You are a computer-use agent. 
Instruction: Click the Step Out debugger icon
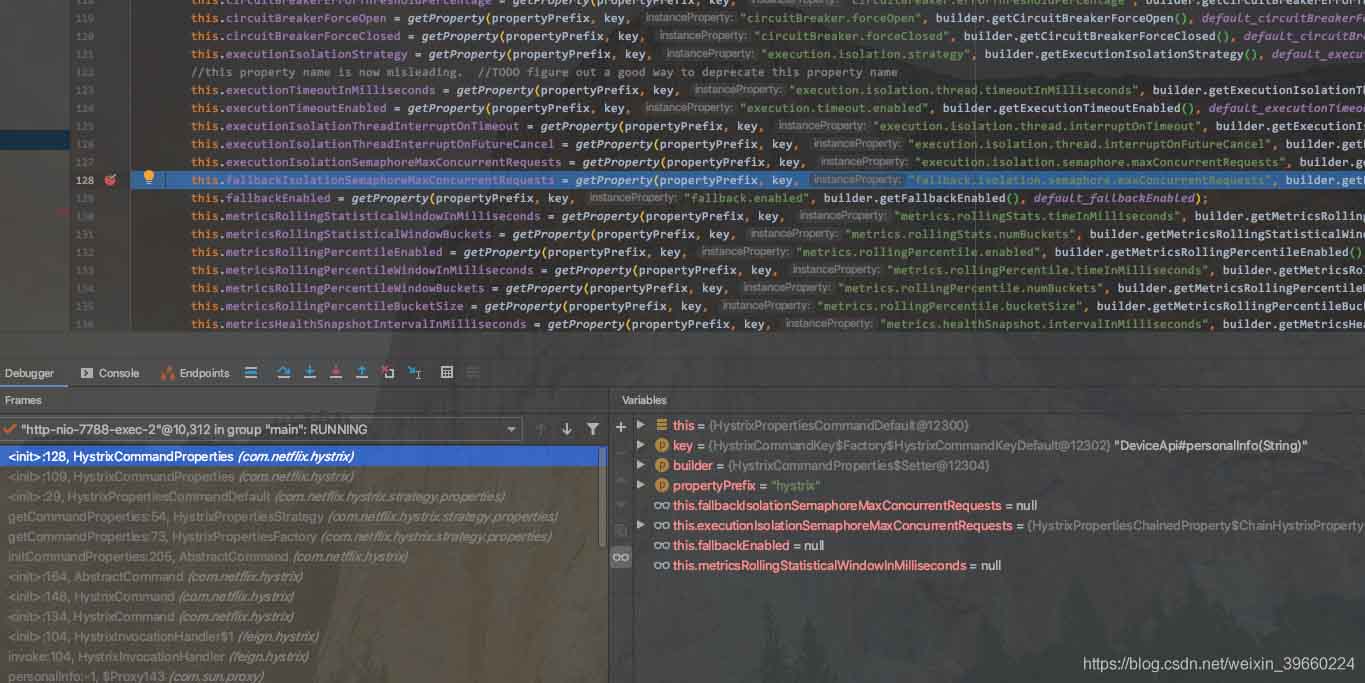coord(362,372)
